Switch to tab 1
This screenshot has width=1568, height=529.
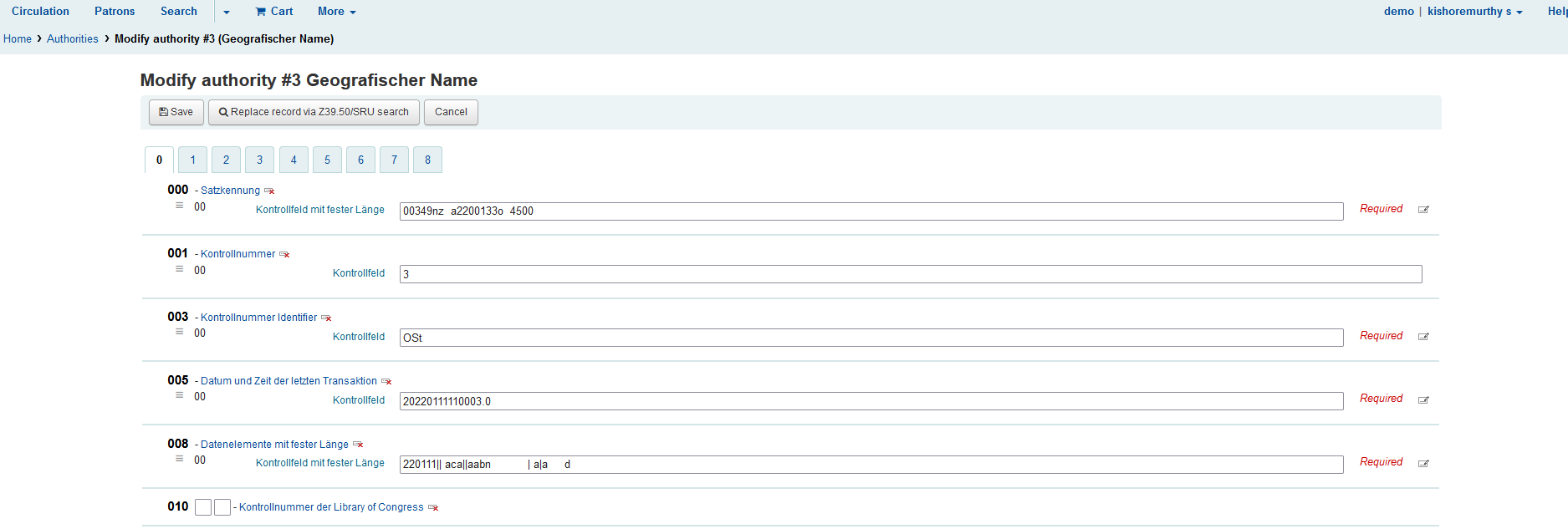[192, 160]
